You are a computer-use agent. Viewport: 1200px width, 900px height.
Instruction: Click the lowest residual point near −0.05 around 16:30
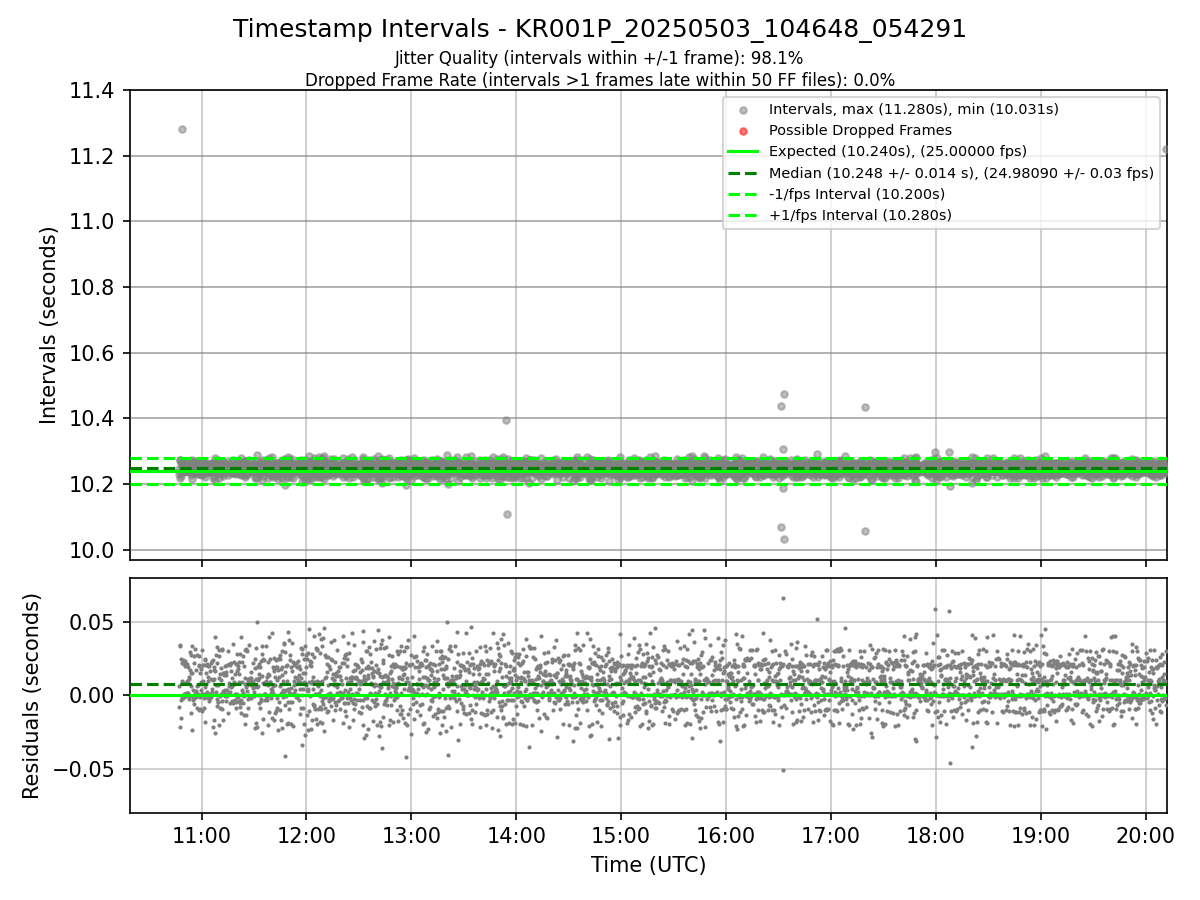[783, 770]
